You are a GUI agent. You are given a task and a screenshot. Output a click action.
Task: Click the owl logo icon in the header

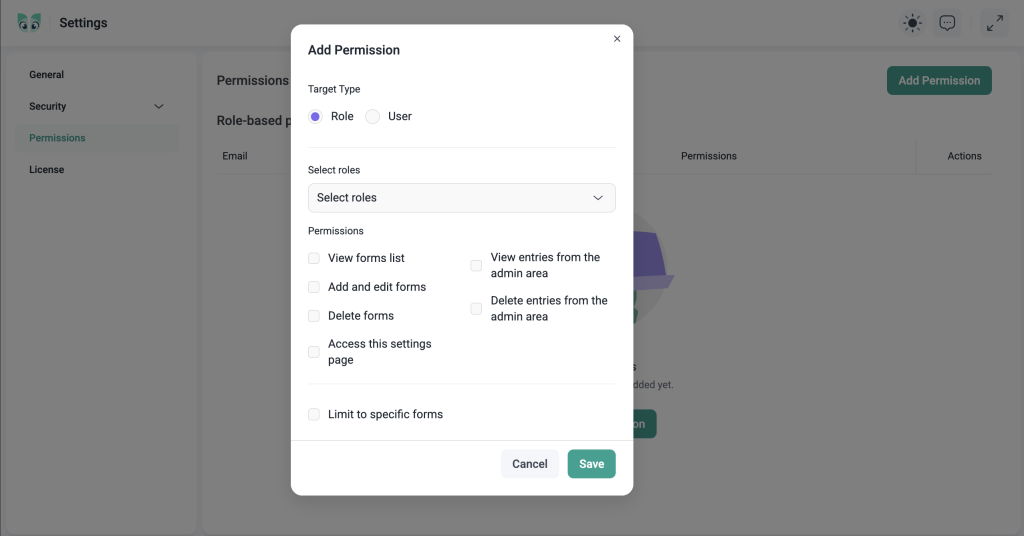(29, 22)
